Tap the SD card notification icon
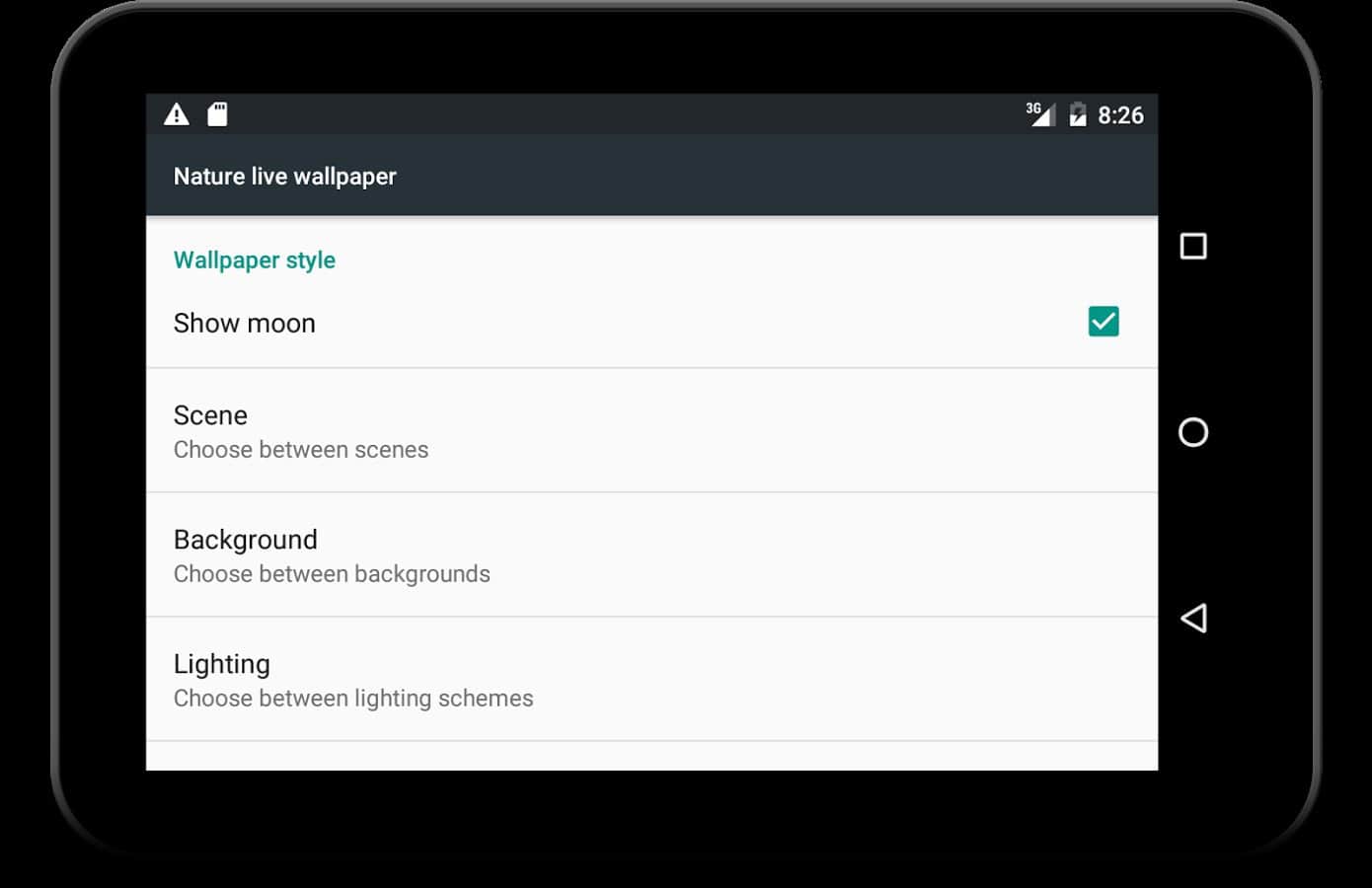The width and height of the screenshot is (1372, 888). tap(217, 114)
